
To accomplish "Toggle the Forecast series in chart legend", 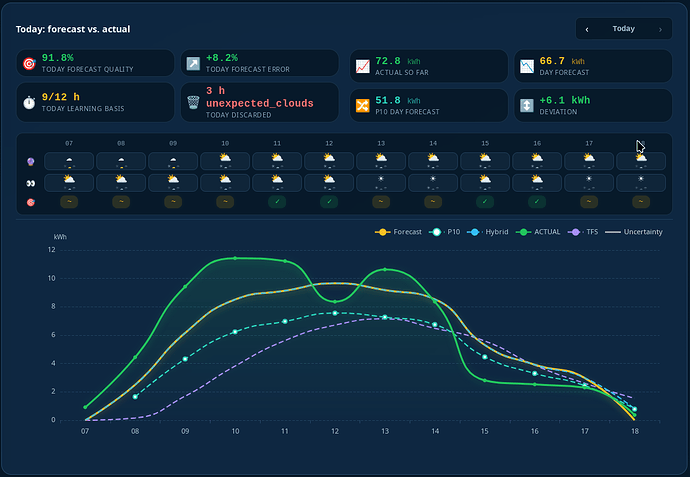I will coord(398,232).
